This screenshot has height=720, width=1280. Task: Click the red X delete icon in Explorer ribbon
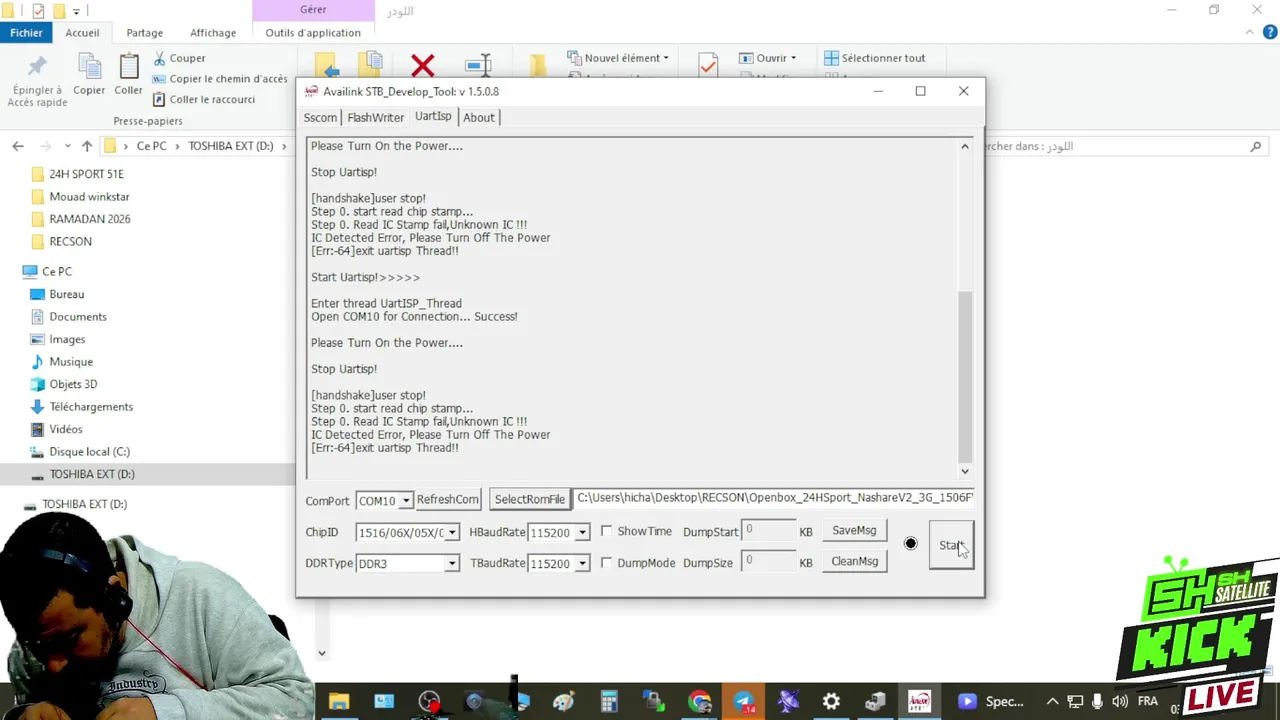pyautogui.click(x=422, y=66)
